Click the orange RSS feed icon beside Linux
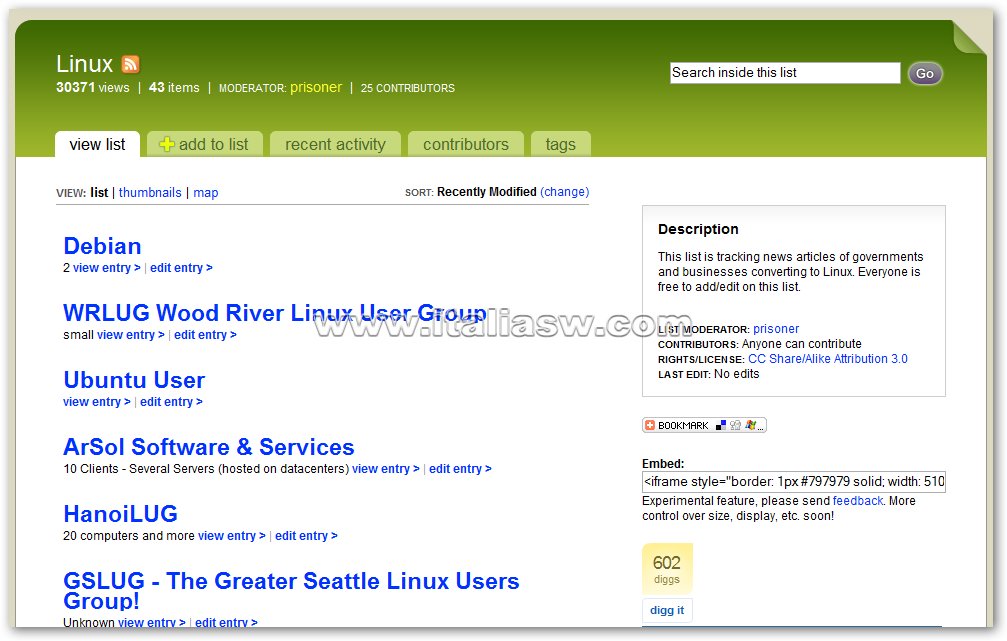This screenshot has width=1007, height=641. (130, 64)
